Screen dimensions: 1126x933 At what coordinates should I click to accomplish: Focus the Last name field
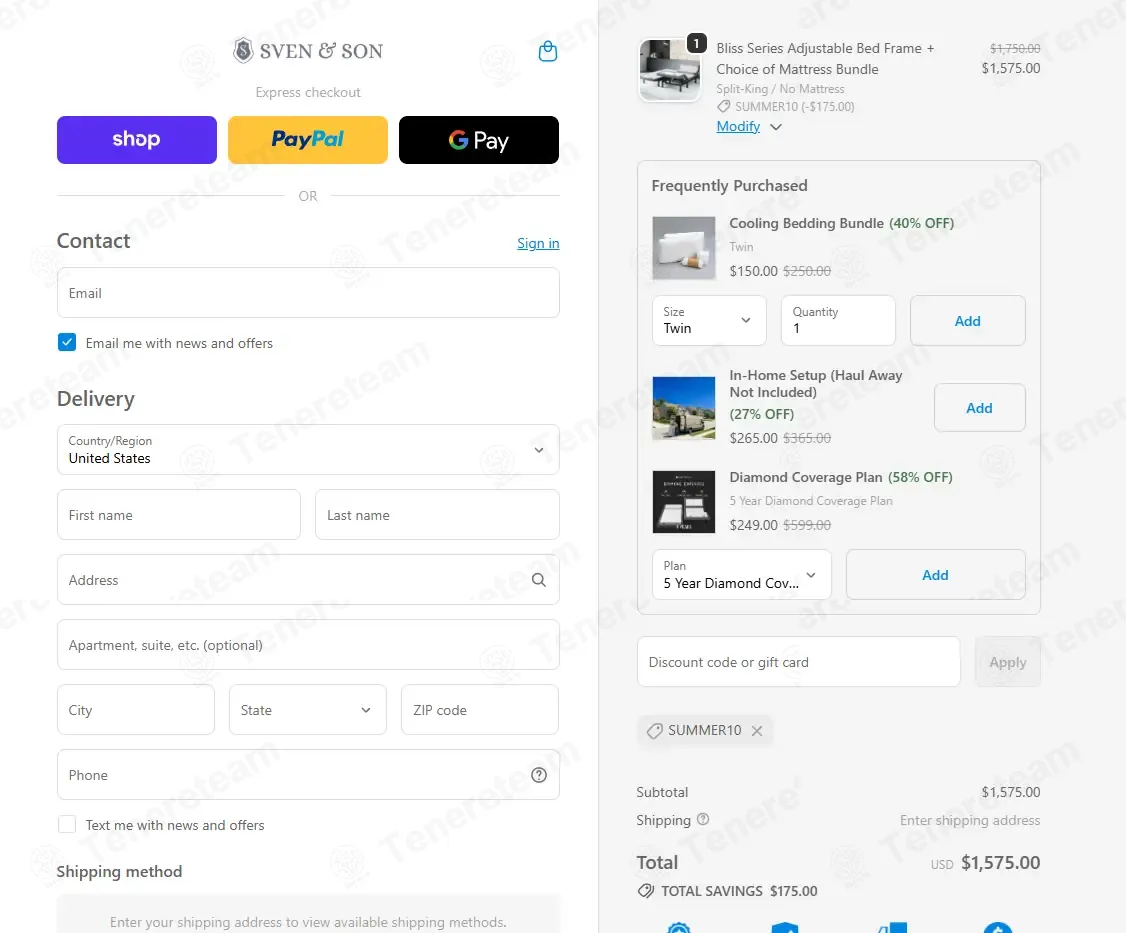click(437, 514)
